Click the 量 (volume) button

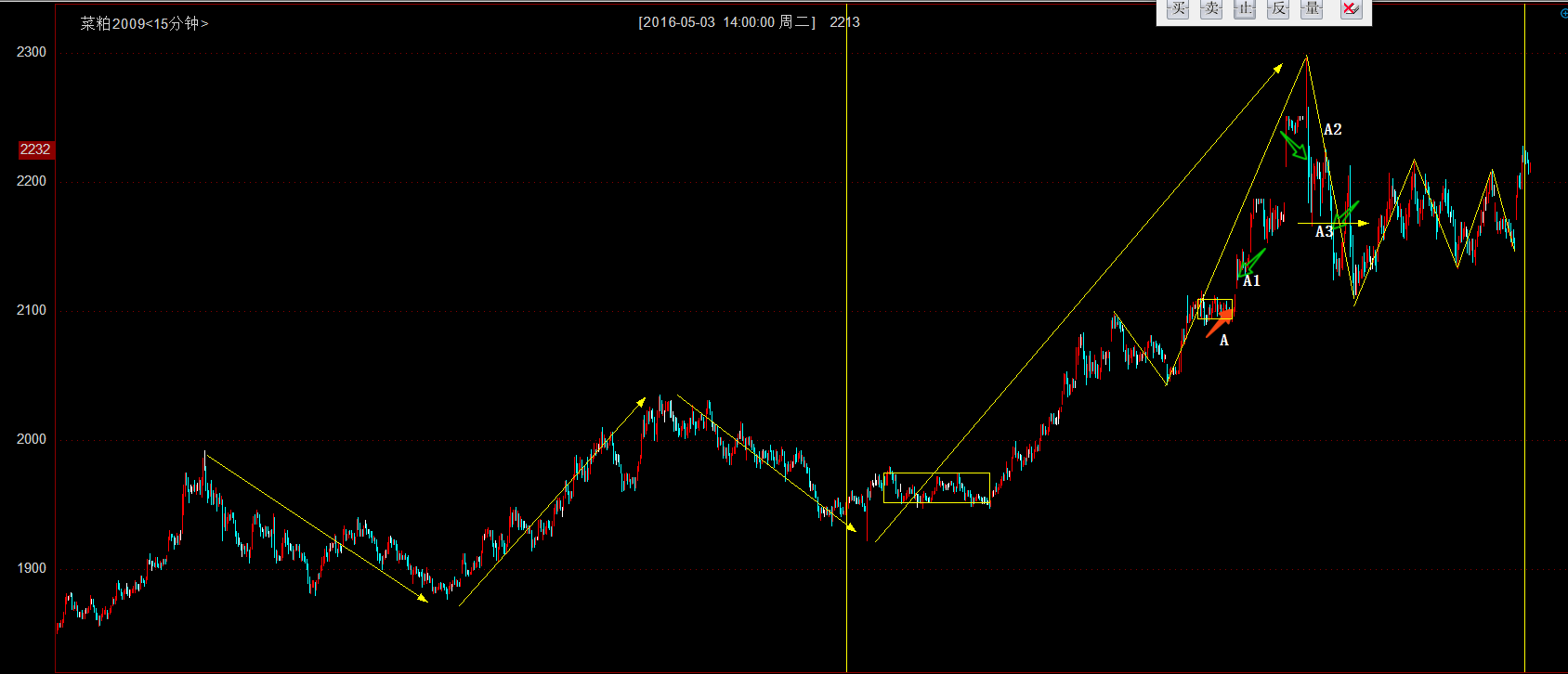1312,9
